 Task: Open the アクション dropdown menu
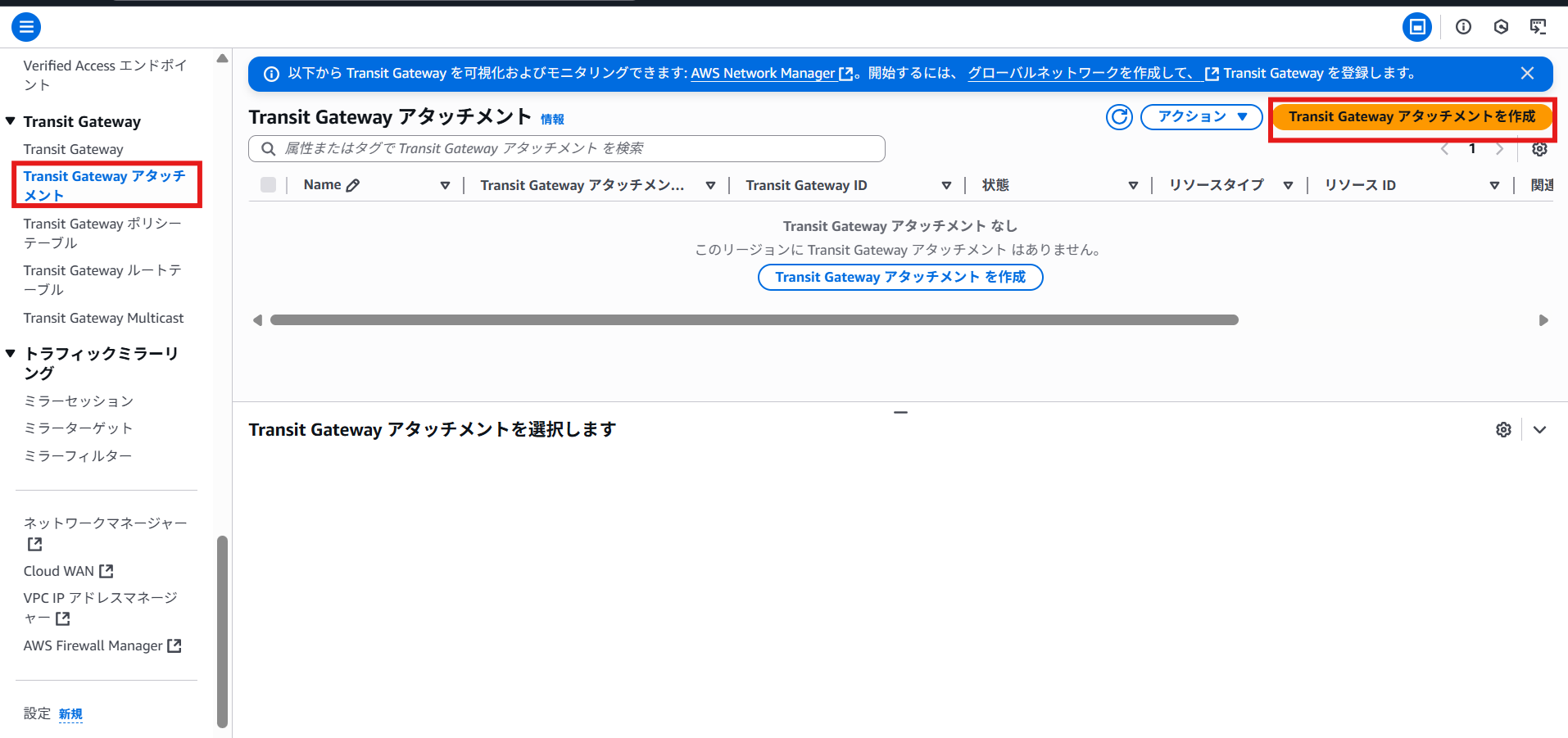(1201, 116)
